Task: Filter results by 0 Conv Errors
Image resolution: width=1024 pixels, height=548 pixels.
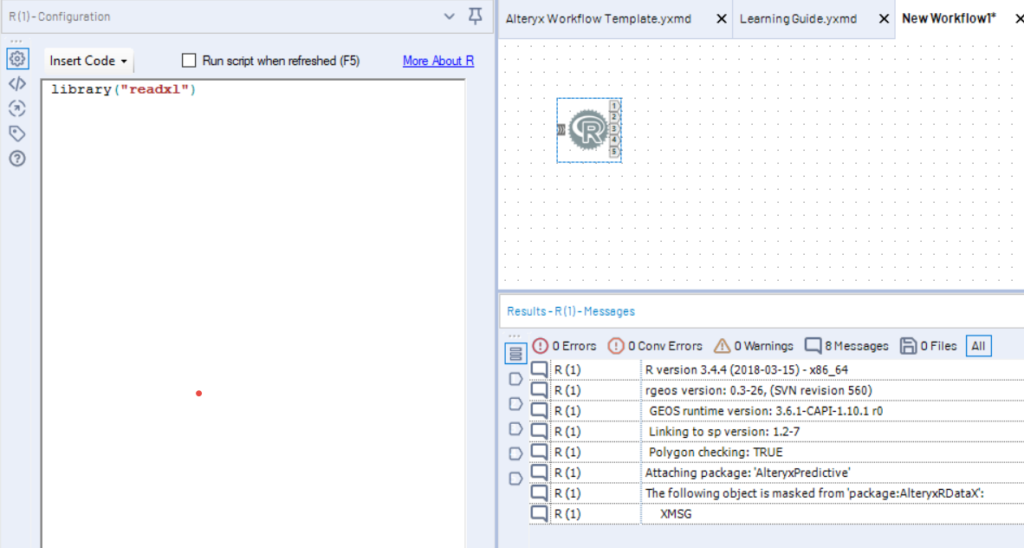Action: click(655, 346)
